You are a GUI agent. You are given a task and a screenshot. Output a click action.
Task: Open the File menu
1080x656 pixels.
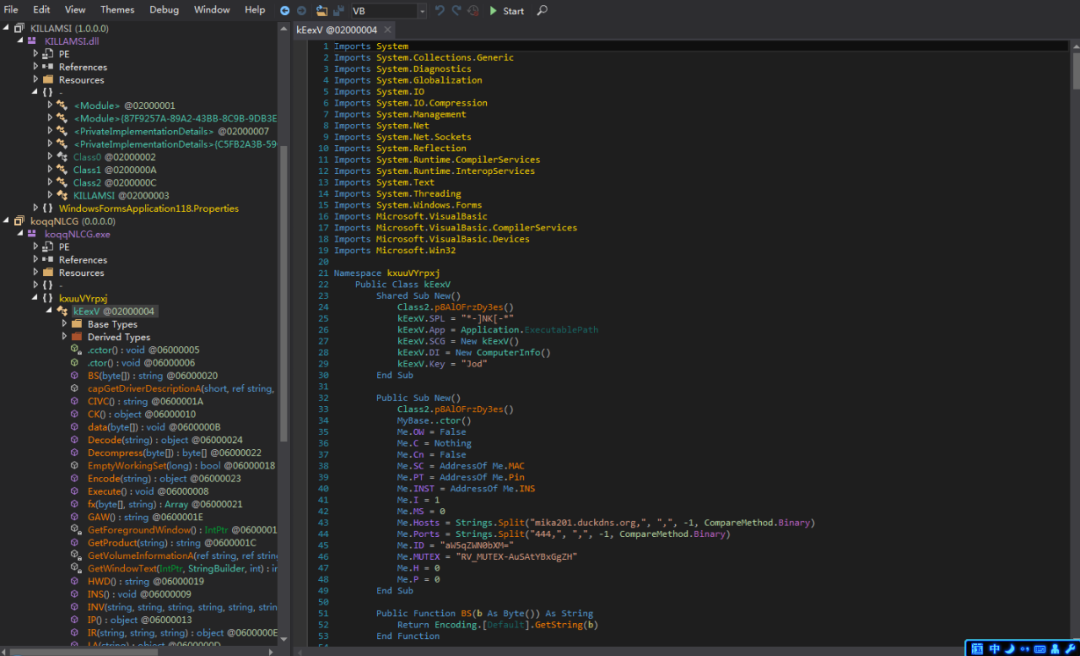[x=11, y=10]
